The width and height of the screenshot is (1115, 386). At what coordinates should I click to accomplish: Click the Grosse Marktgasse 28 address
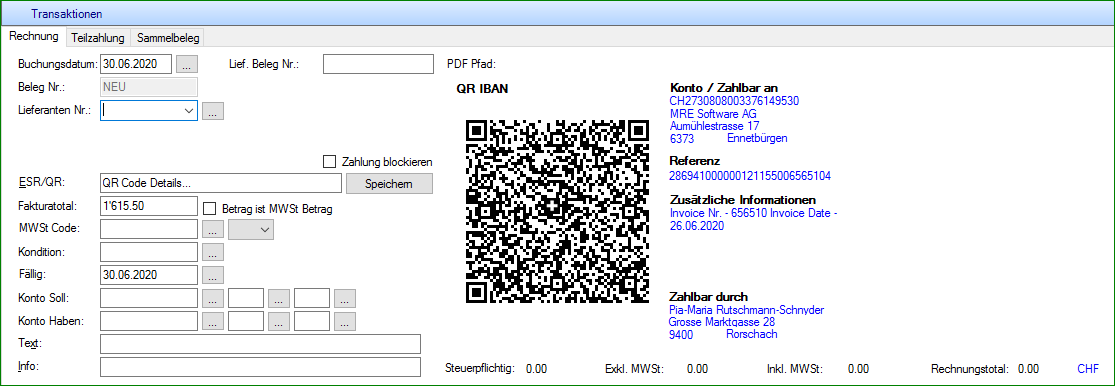click(723, 322)
